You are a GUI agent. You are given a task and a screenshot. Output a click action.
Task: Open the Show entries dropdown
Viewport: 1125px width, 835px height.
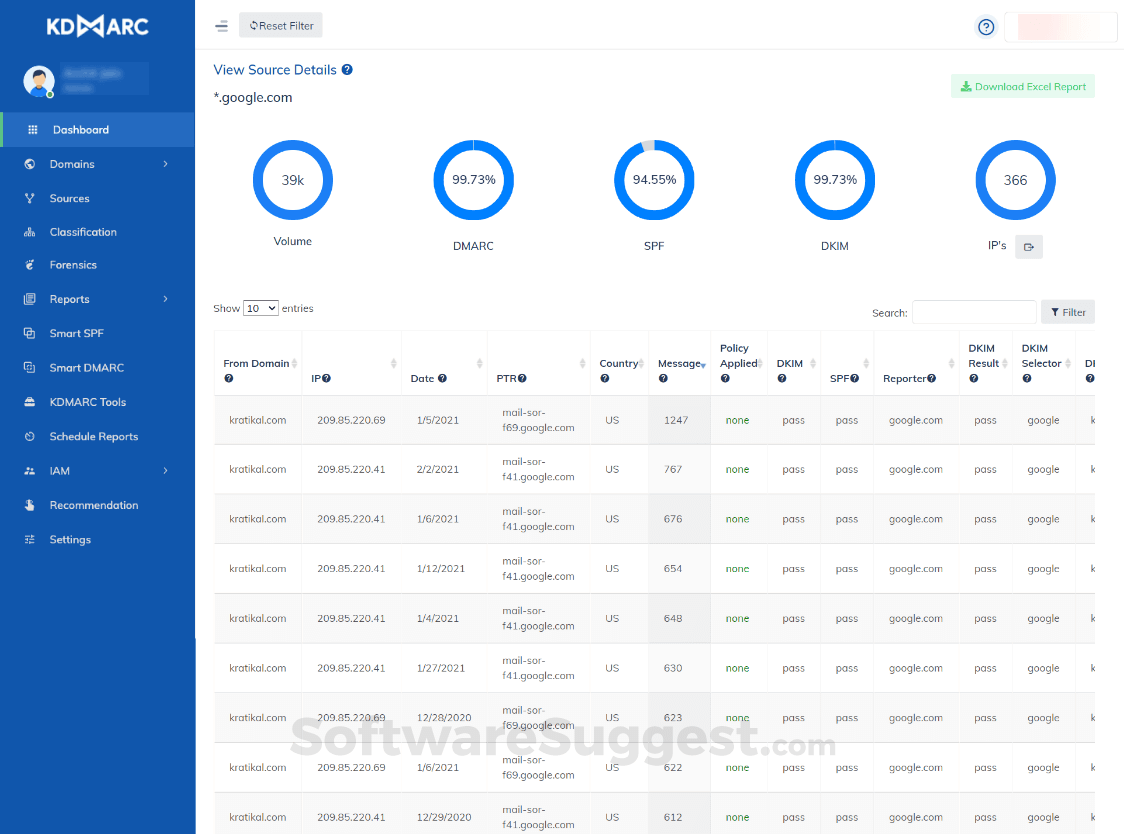point(260,308)
